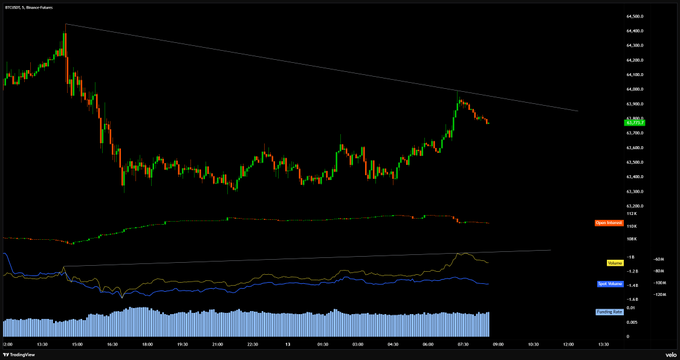The image size is (680, 360).
Task: Click the -100 M spot volume axis value
Action: click(x=660, y=283)
